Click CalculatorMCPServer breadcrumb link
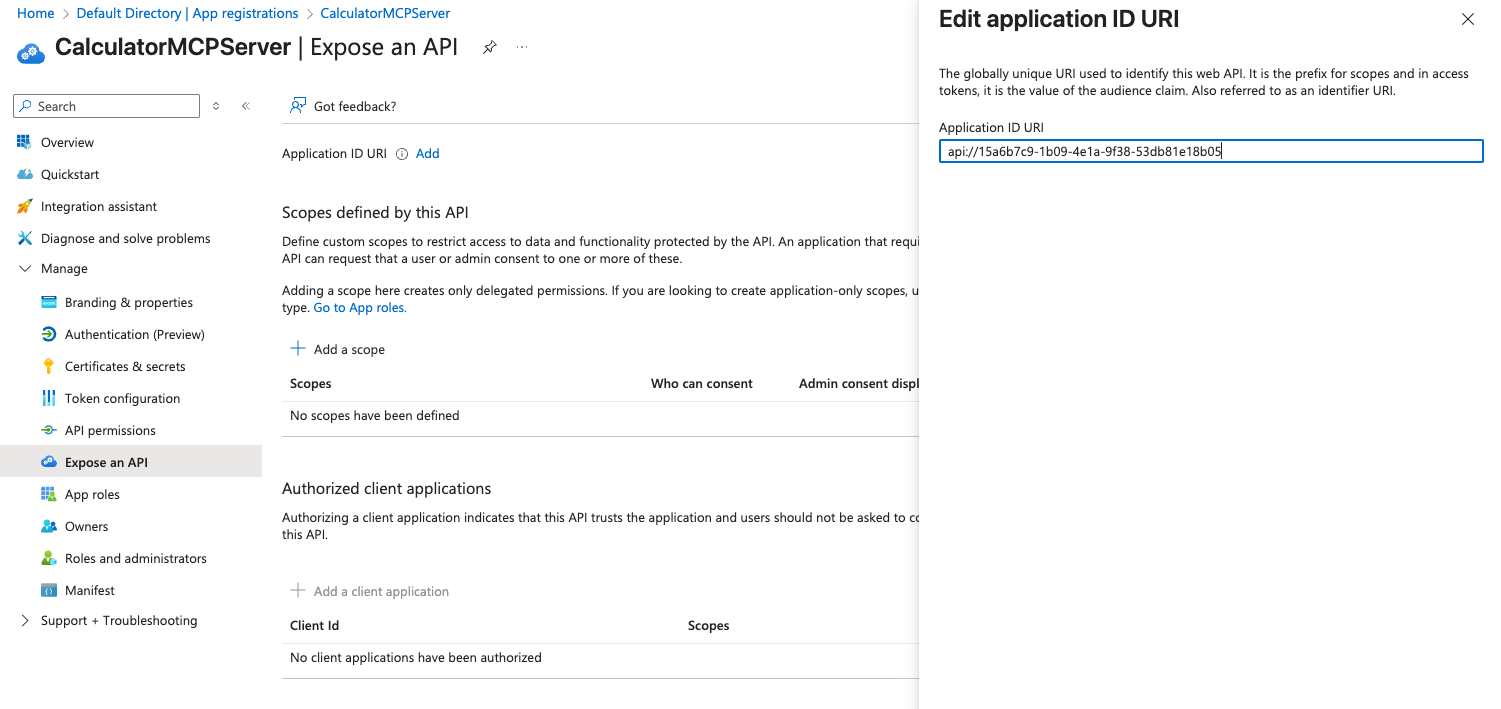The image size is (1501, 709). click(x=385, y=13)
